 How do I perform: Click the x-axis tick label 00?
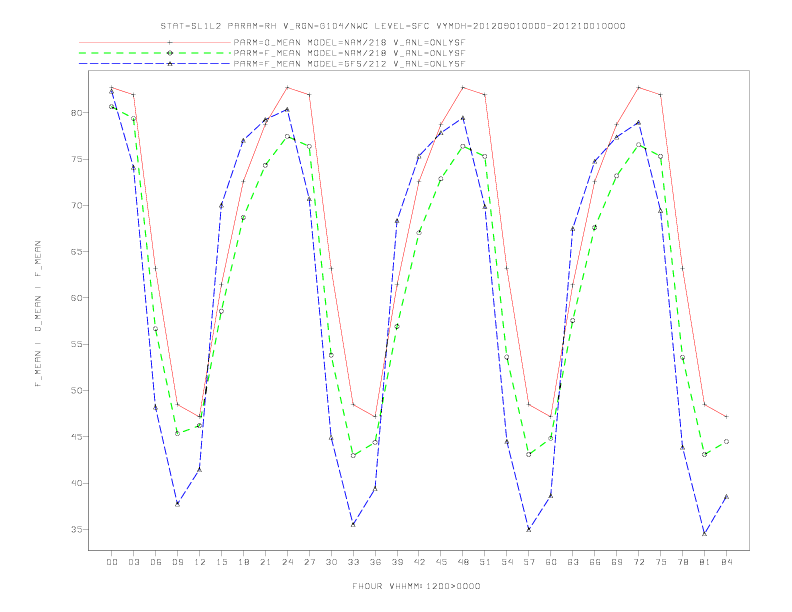(x=112, y=562)
